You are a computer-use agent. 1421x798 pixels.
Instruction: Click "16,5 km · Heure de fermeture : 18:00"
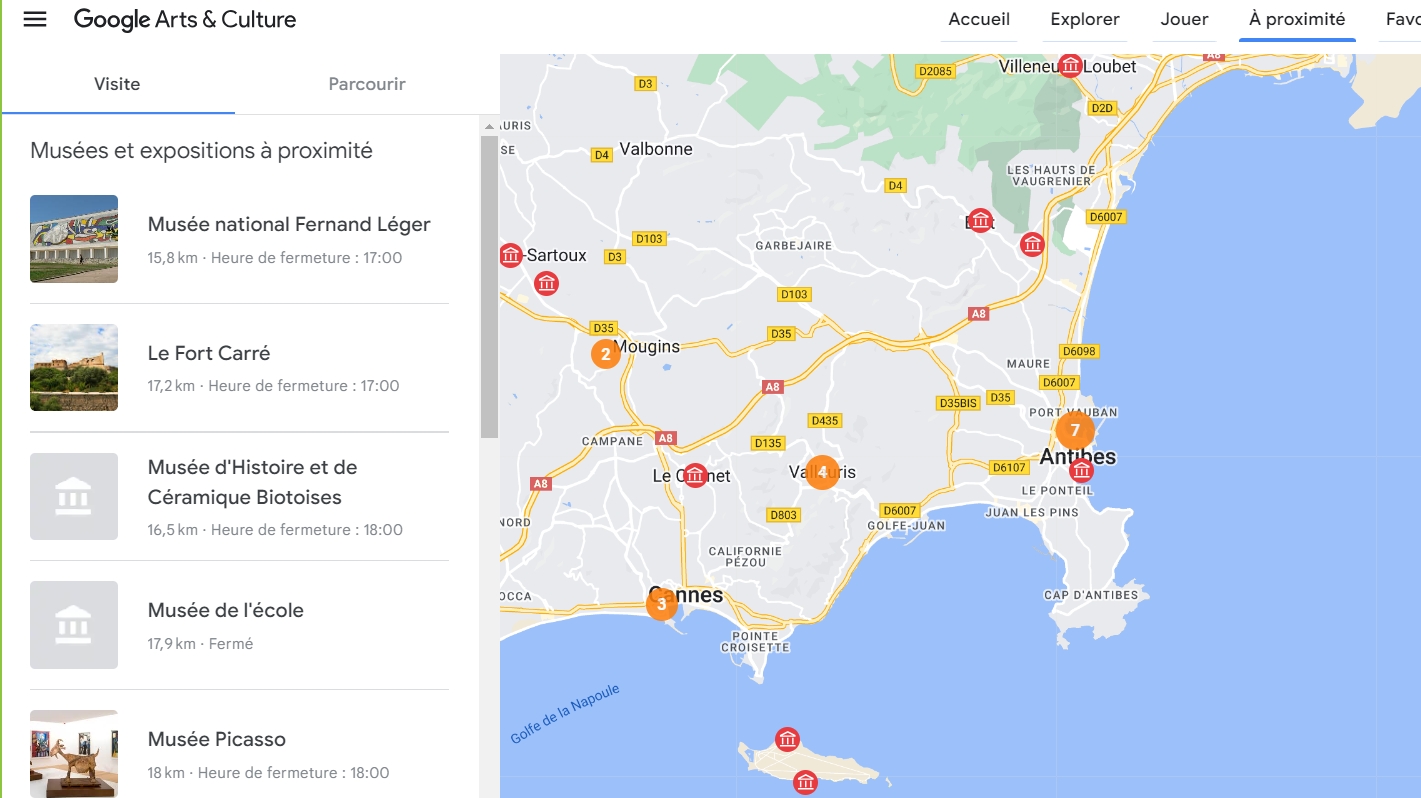pyautogui.click(x=275, y=530)
